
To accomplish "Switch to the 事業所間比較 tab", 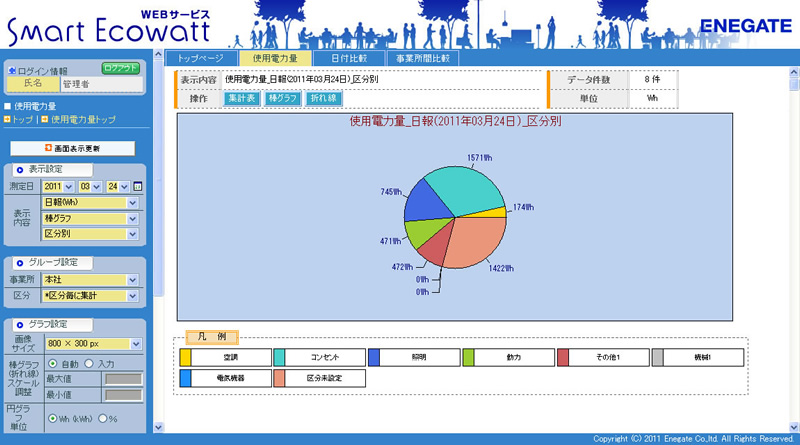I will pos(423,58).
